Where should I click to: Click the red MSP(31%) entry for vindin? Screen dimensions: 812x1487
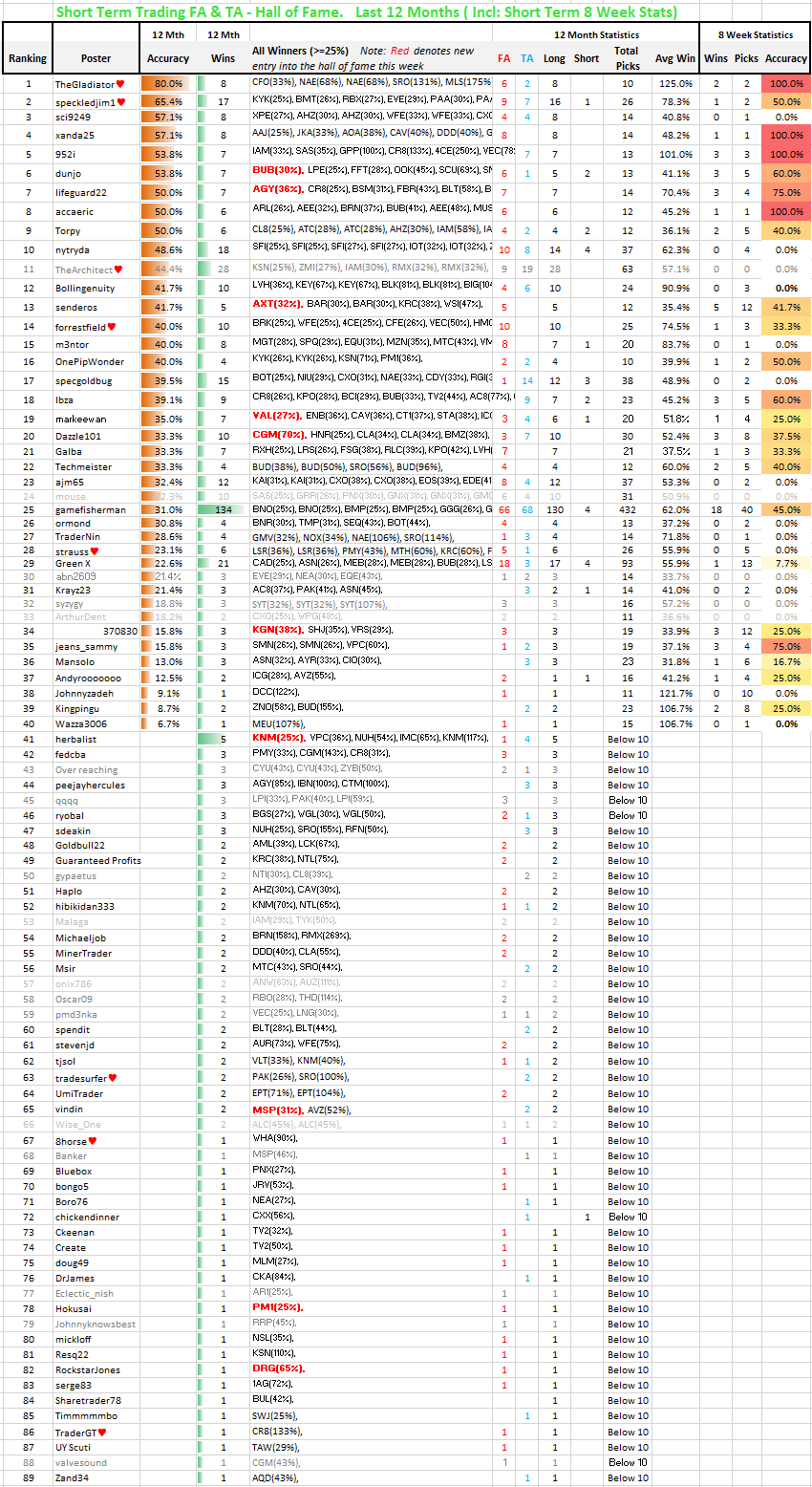[277, 1110]
